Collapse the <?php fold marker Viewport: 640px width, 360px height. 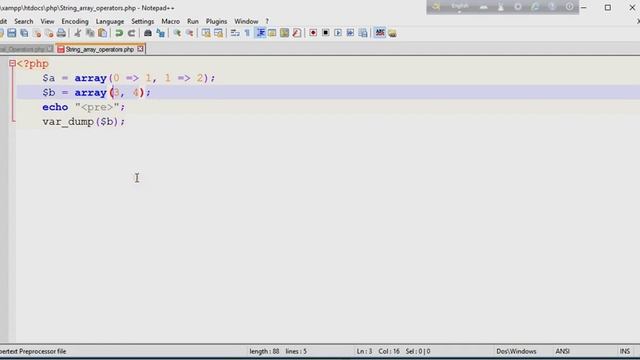click(12, 63)
